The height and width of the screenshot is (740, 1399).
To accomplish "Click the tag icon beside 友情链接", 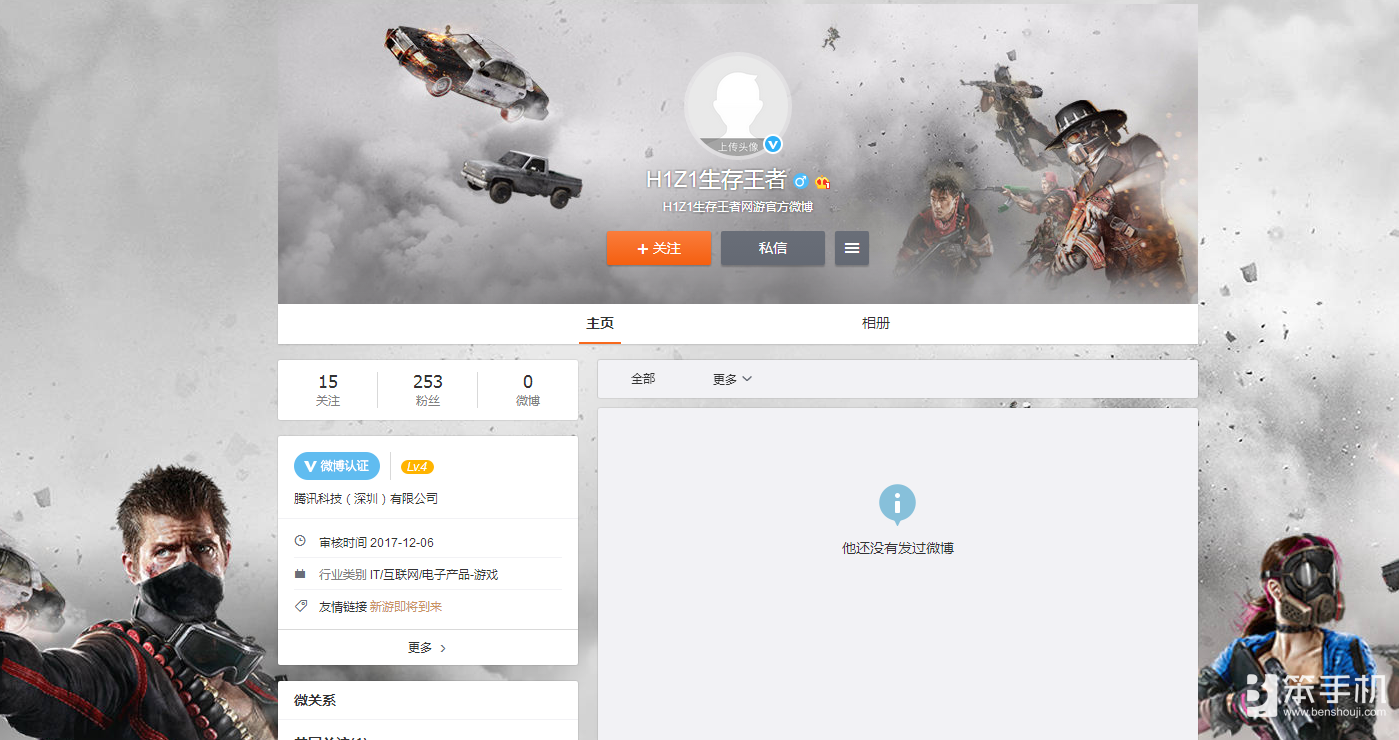I will tap(300, 606).
